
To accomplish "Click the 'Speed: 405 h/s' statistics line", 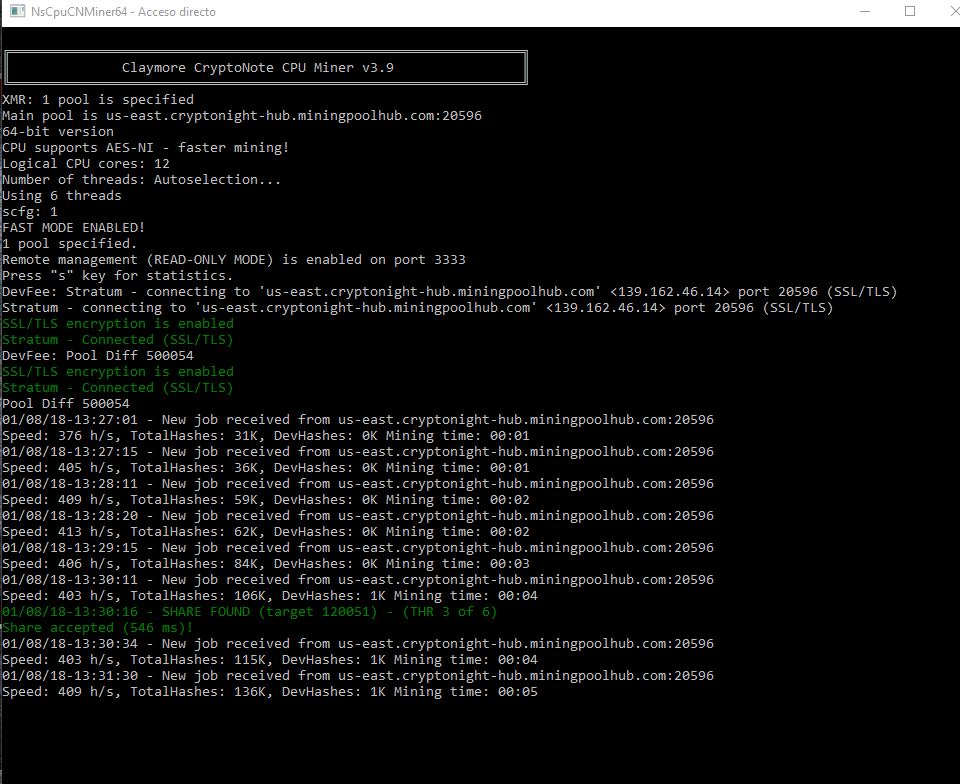I will tap(266, 468).
